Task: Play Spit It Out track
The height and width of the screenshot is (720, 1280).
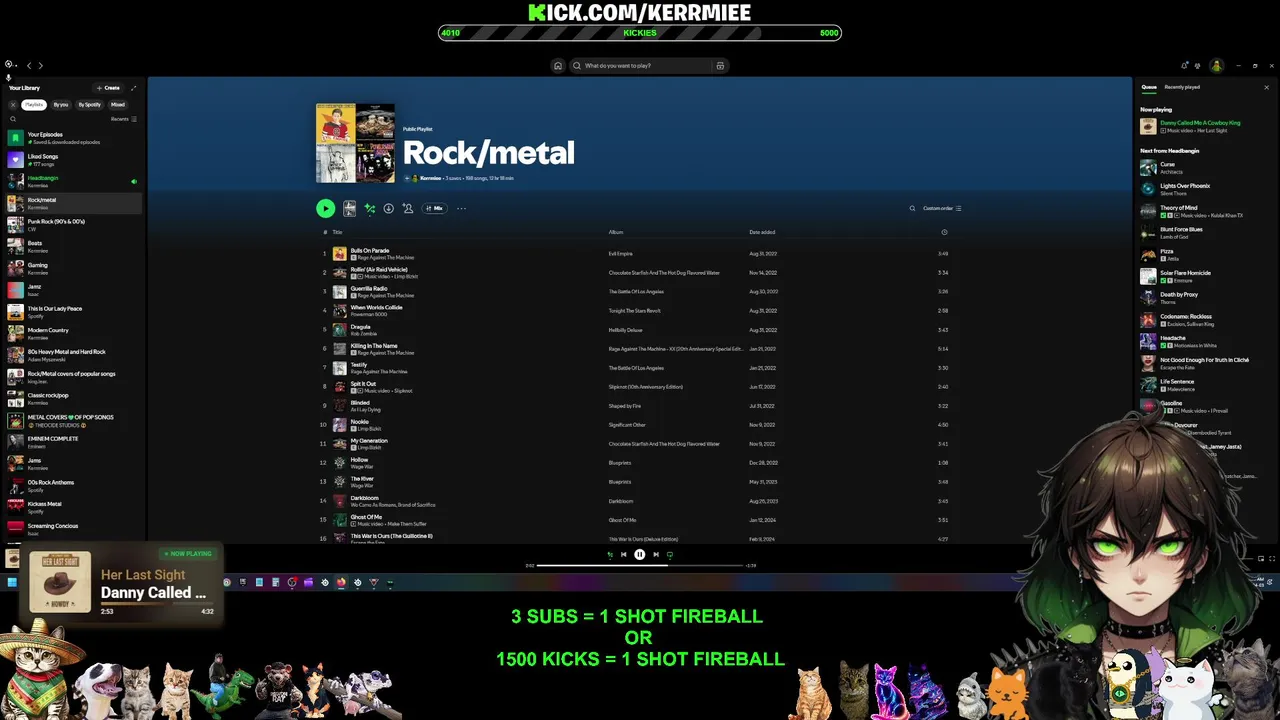Action: tap(640, 387)
